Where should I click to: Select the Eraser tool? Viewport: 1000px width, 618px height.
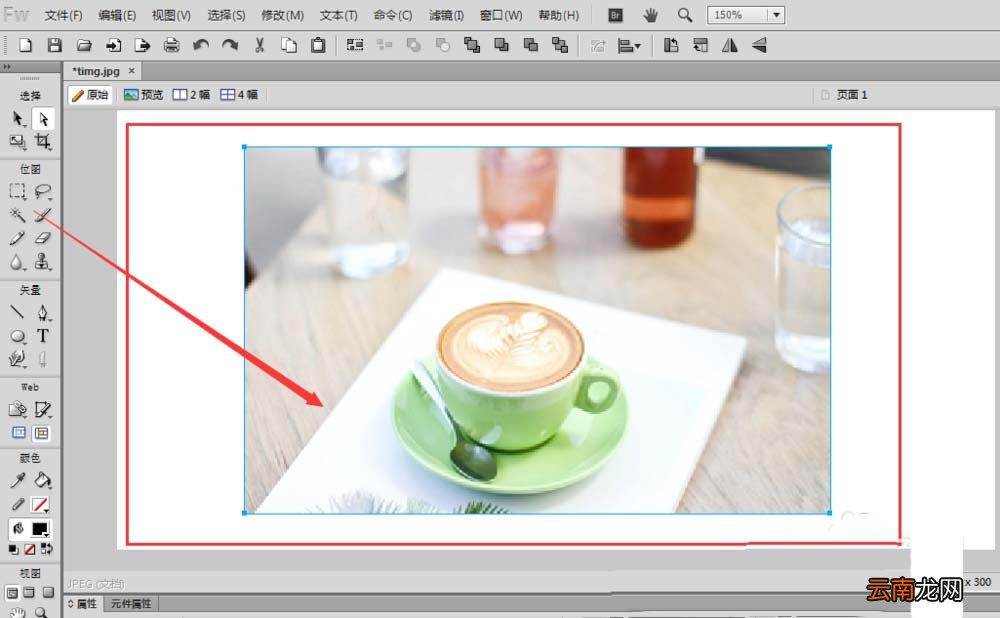coord(43,238)
